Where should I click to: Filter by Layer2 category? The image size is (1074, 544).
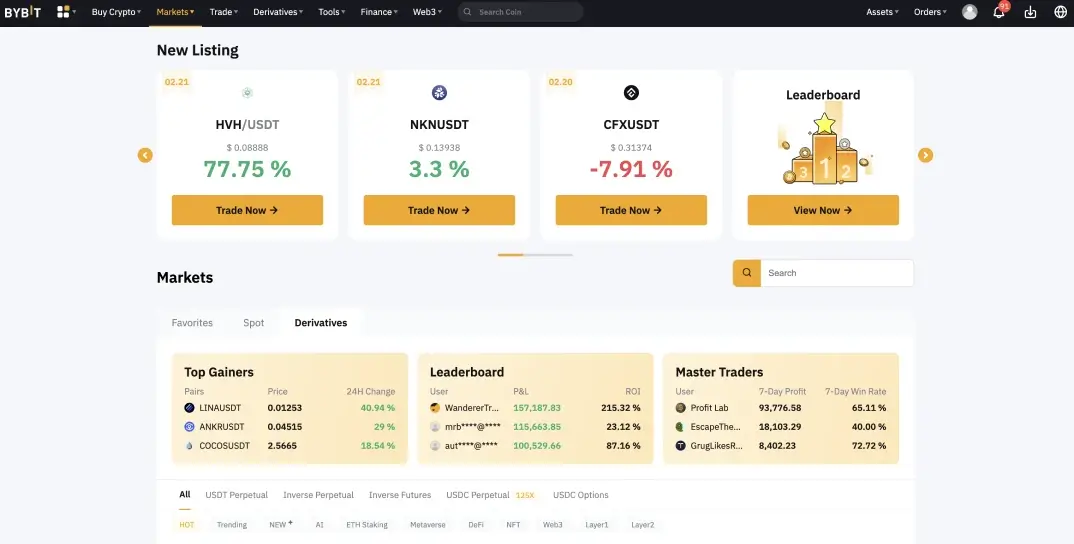[642, 525]
